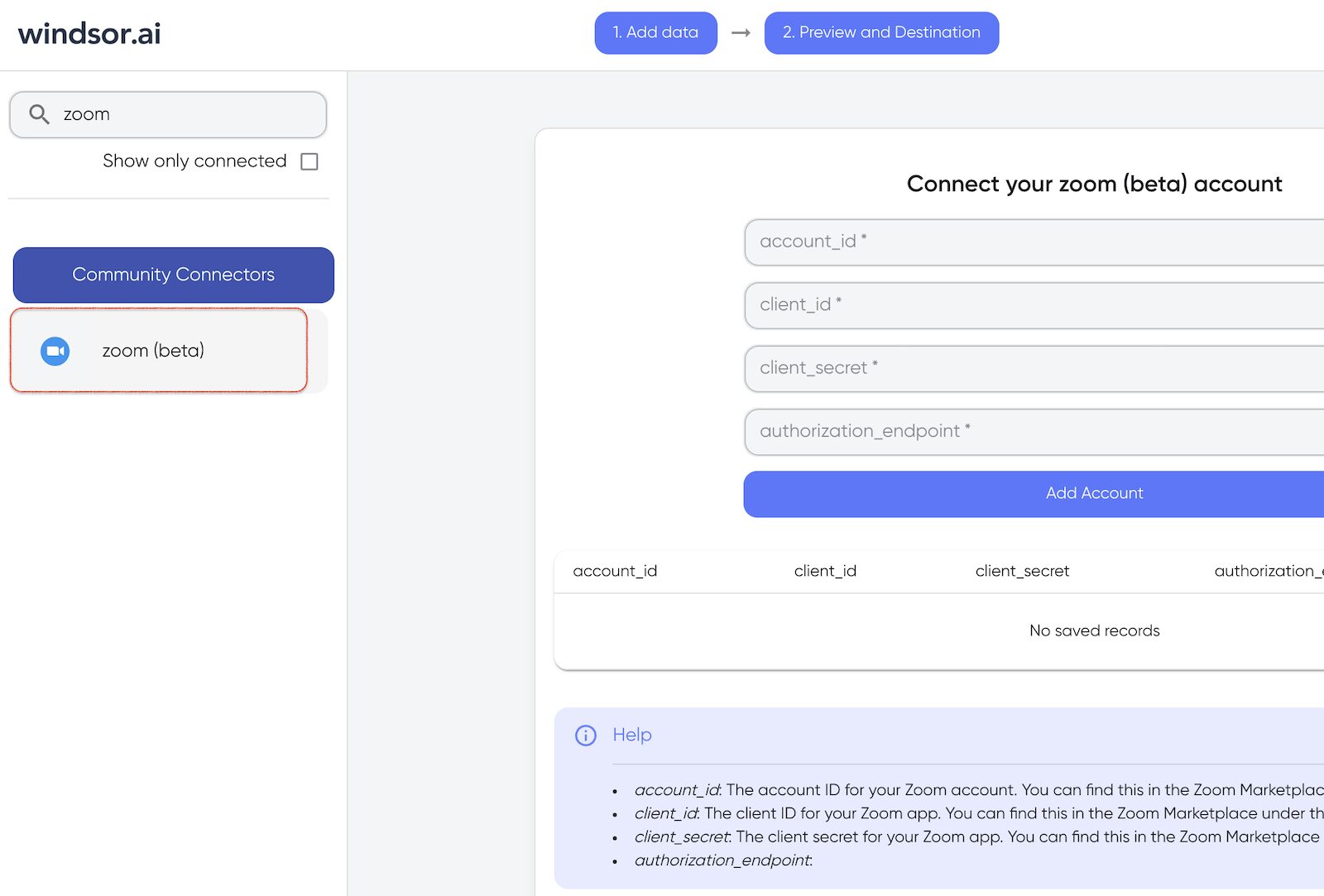Click into the authorization_endpoint field
The image size is (1324, 896).
pos(1034,432)
